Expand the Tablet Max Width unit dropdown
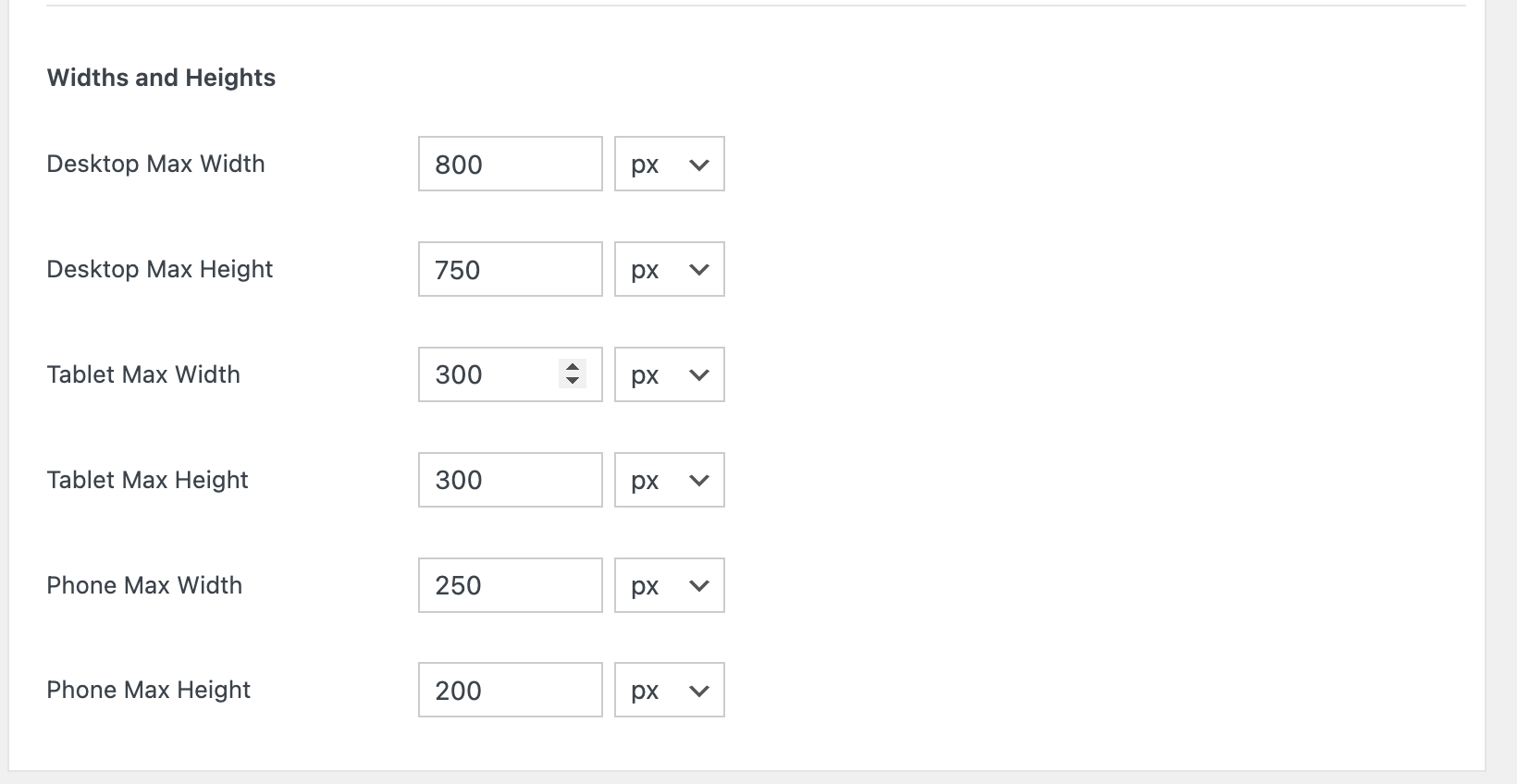1517x784 pixels. (x=669, y=375)
